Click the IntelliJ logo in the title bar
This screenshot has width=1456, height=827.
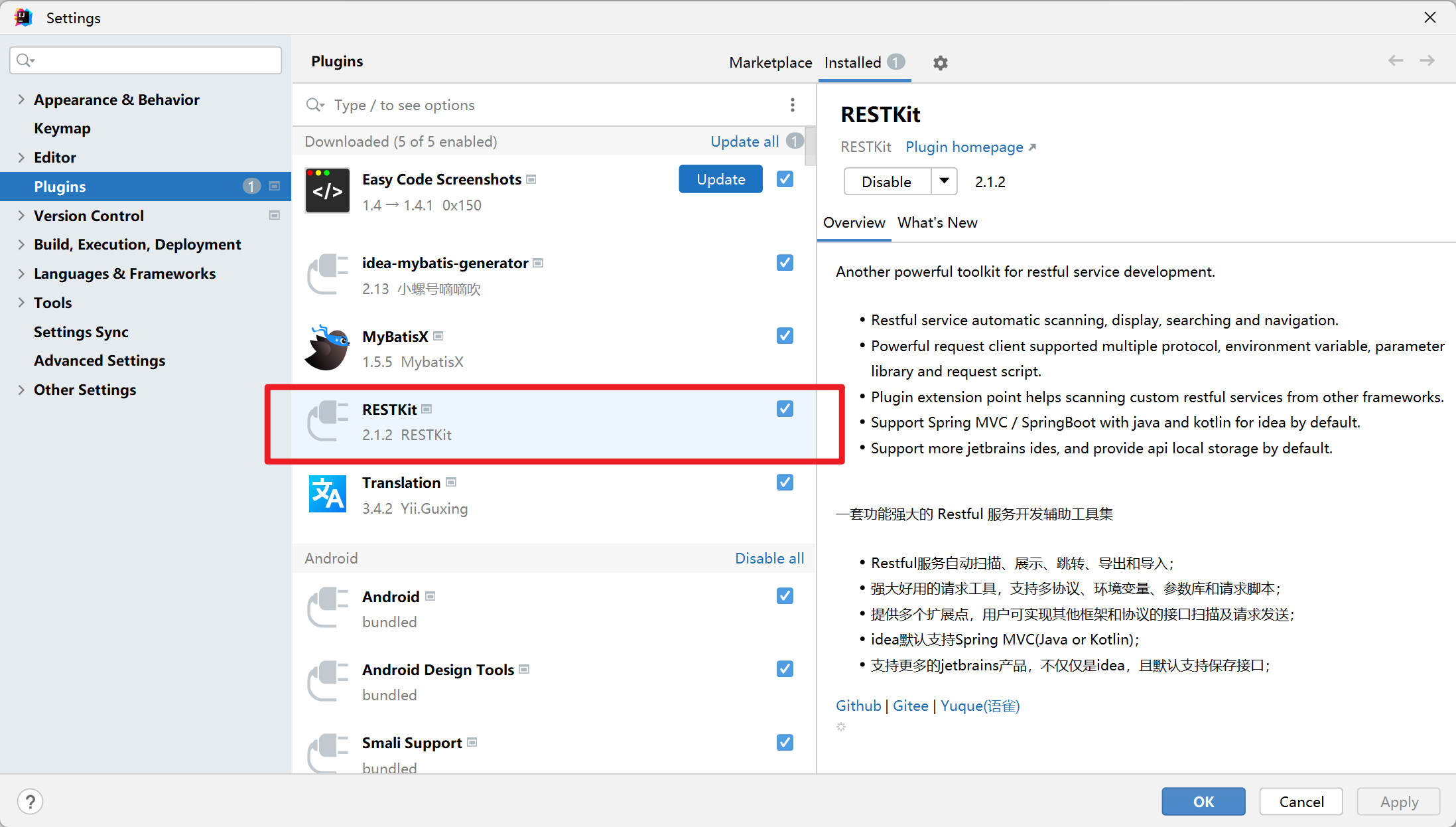[x=23, y=17]
